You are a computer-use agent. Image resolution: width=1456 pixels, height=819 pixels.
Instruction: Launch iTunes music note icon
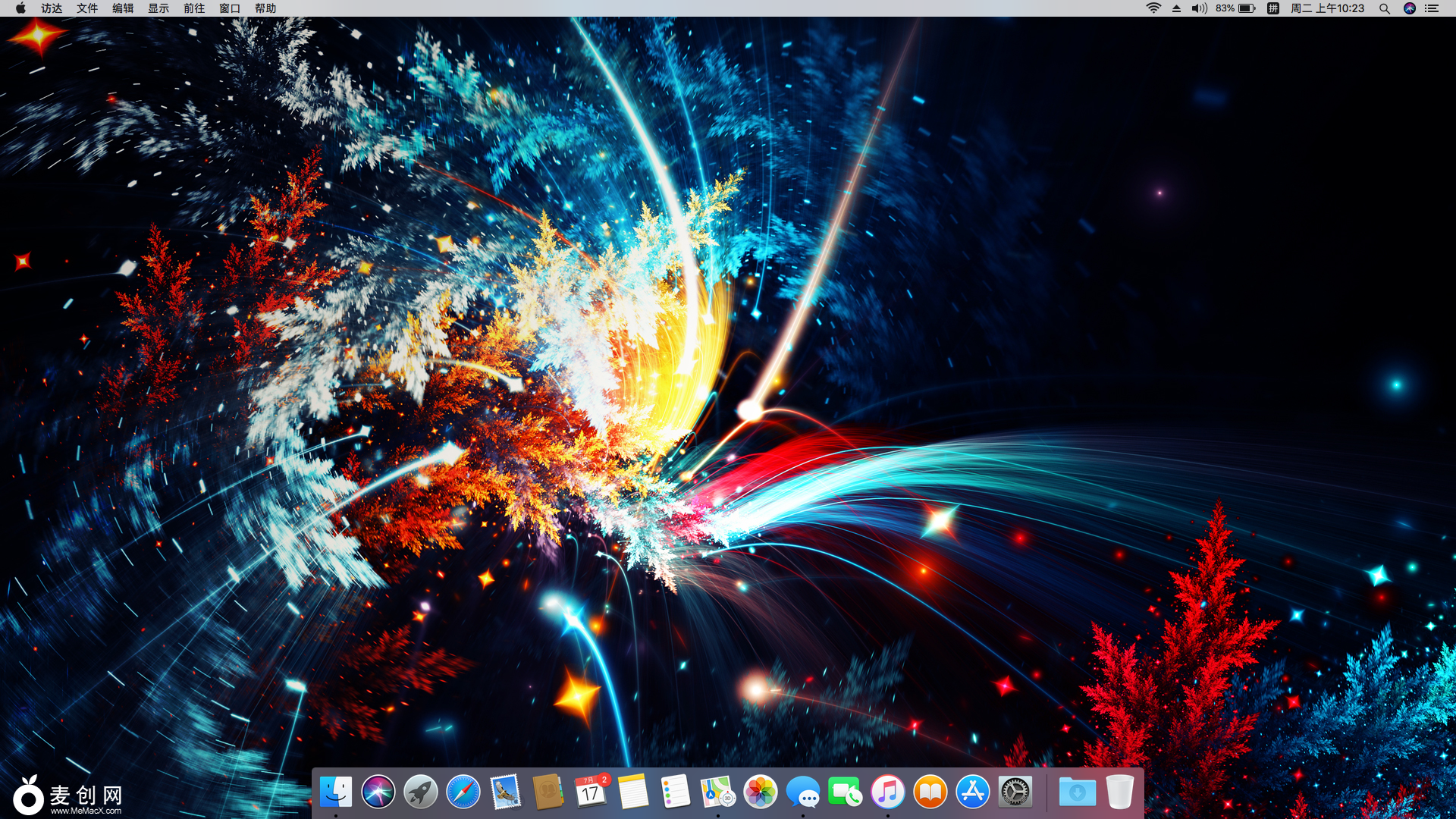[887, 792]
